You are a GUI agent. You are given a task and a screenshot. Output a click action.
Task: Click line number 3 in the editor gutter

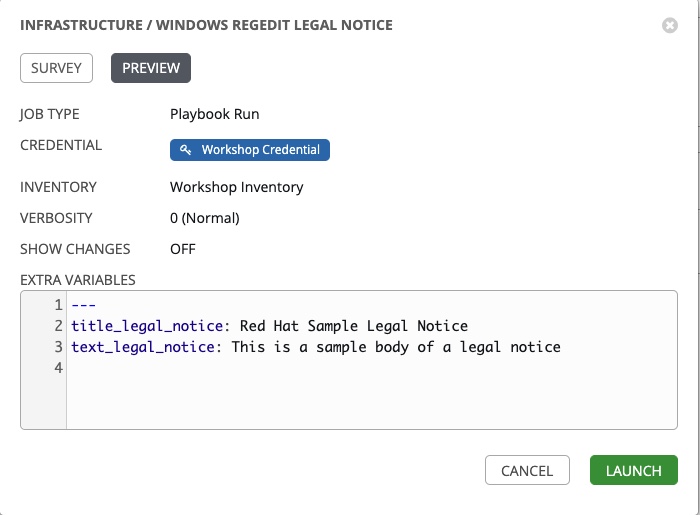click(59, 347)
